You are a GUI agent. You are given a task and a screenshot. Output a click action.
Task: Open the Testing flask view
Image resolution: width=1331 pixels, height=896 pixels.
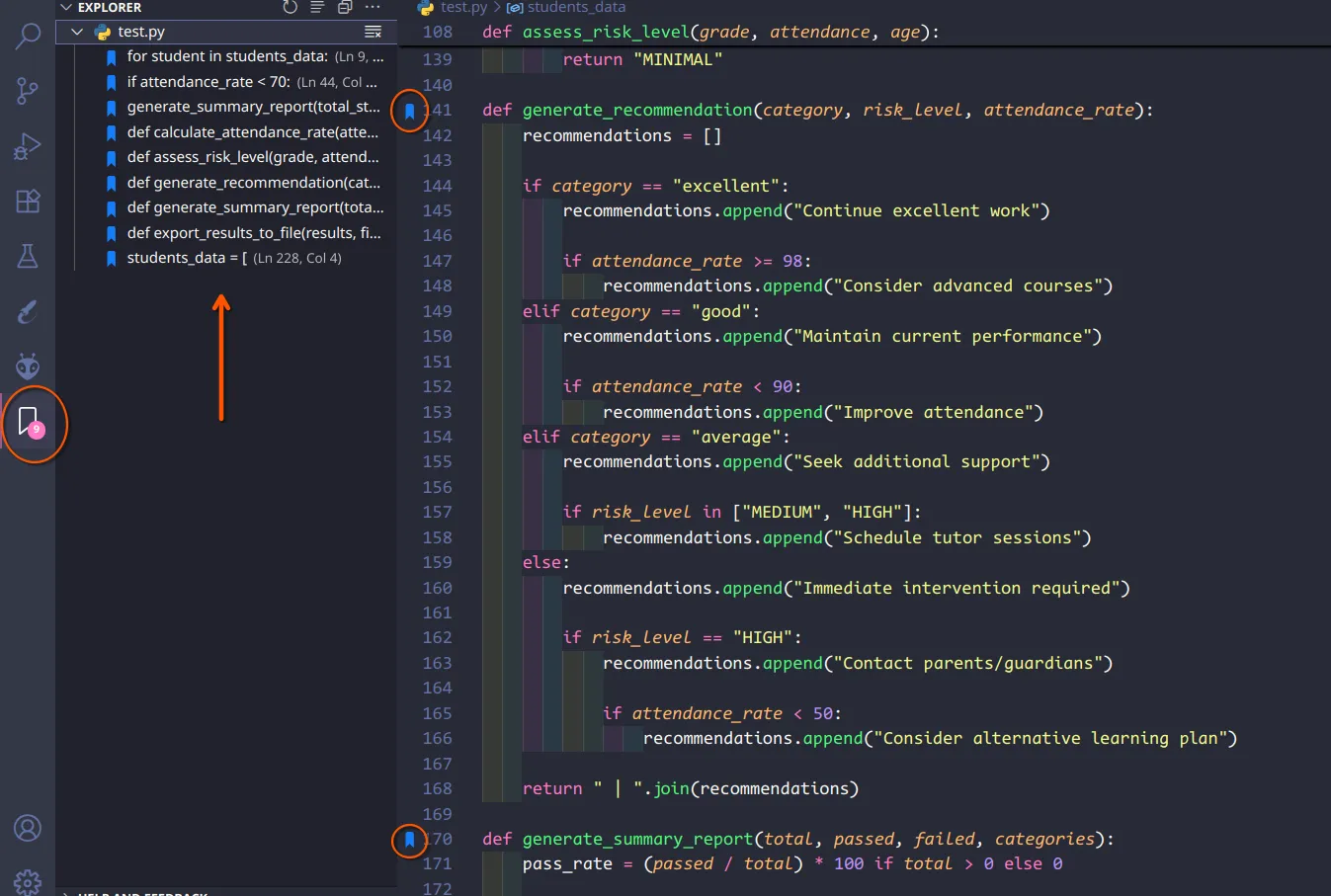click(x=28, y=256)
